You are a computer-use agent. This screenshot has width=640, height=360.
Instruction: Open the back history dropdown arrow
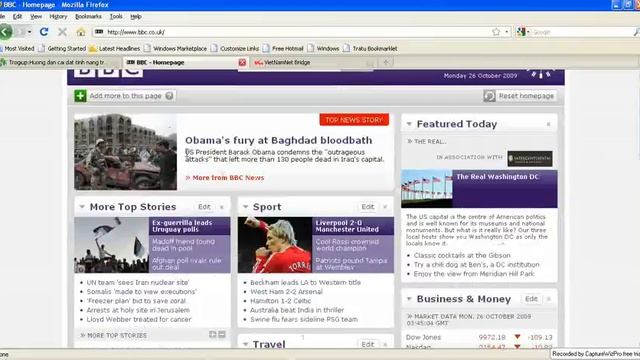[29, 32]
